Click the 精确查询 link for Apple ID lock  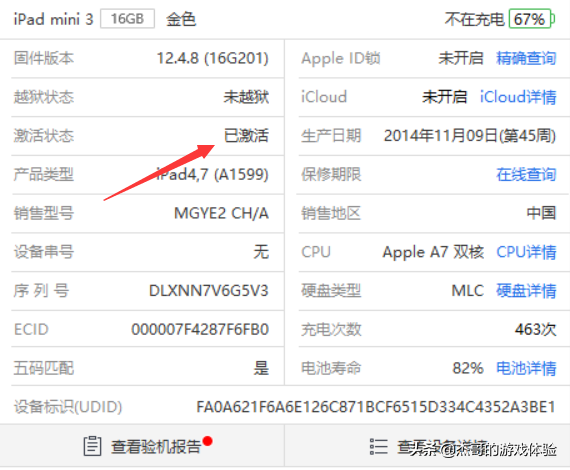point(526,58)
